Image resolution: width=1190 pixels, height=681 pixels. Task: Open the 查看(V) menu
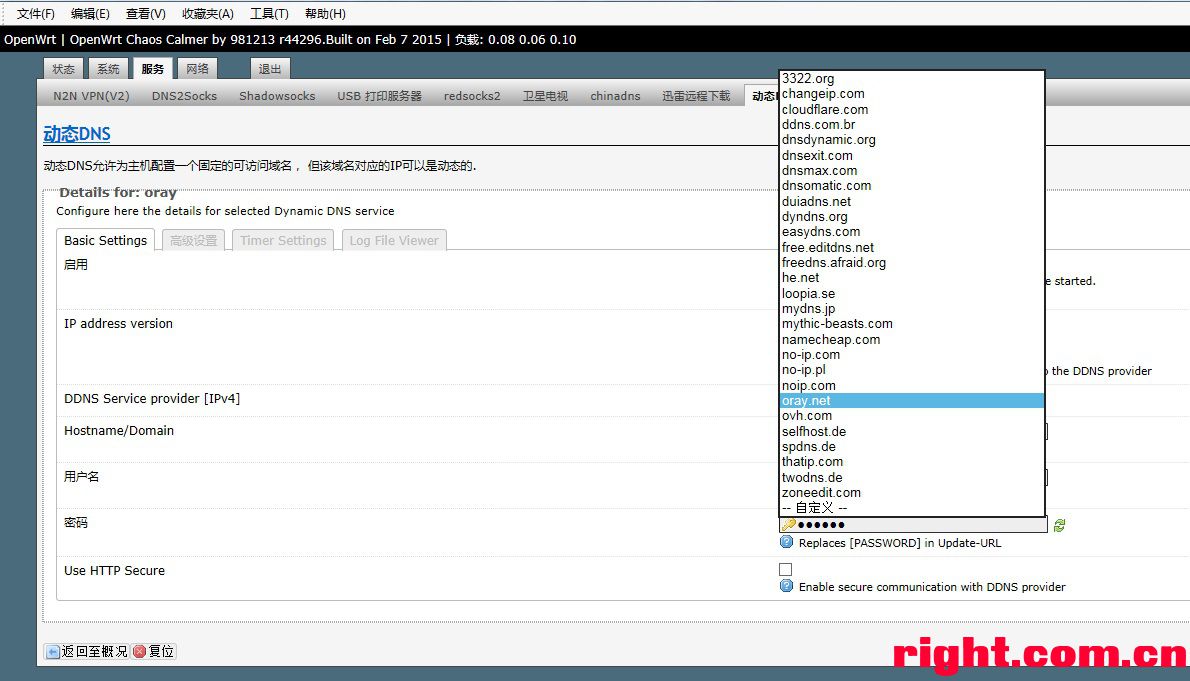pyautogui.click(x=146, y=14)
